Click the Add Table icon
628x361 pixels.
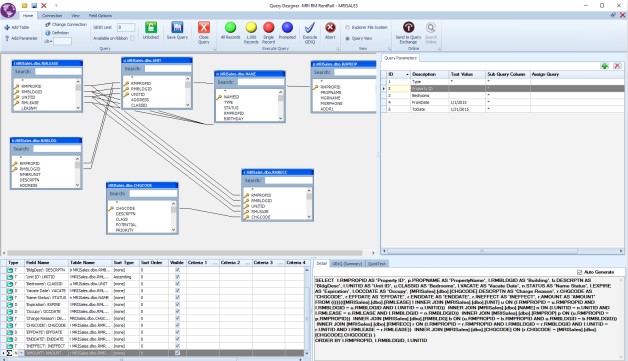point(7,28)
